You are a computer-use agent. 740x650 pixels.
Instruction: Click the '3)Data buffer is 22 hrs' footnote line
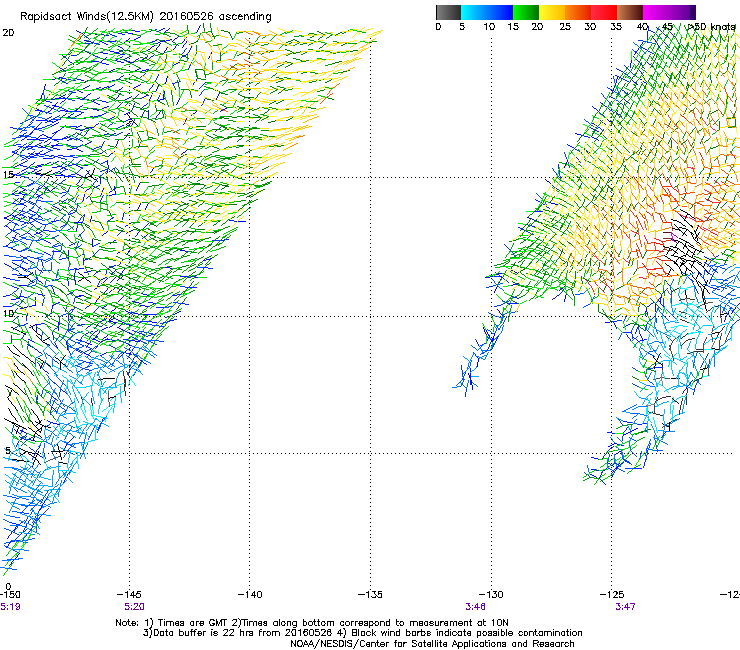click(362, 633)
